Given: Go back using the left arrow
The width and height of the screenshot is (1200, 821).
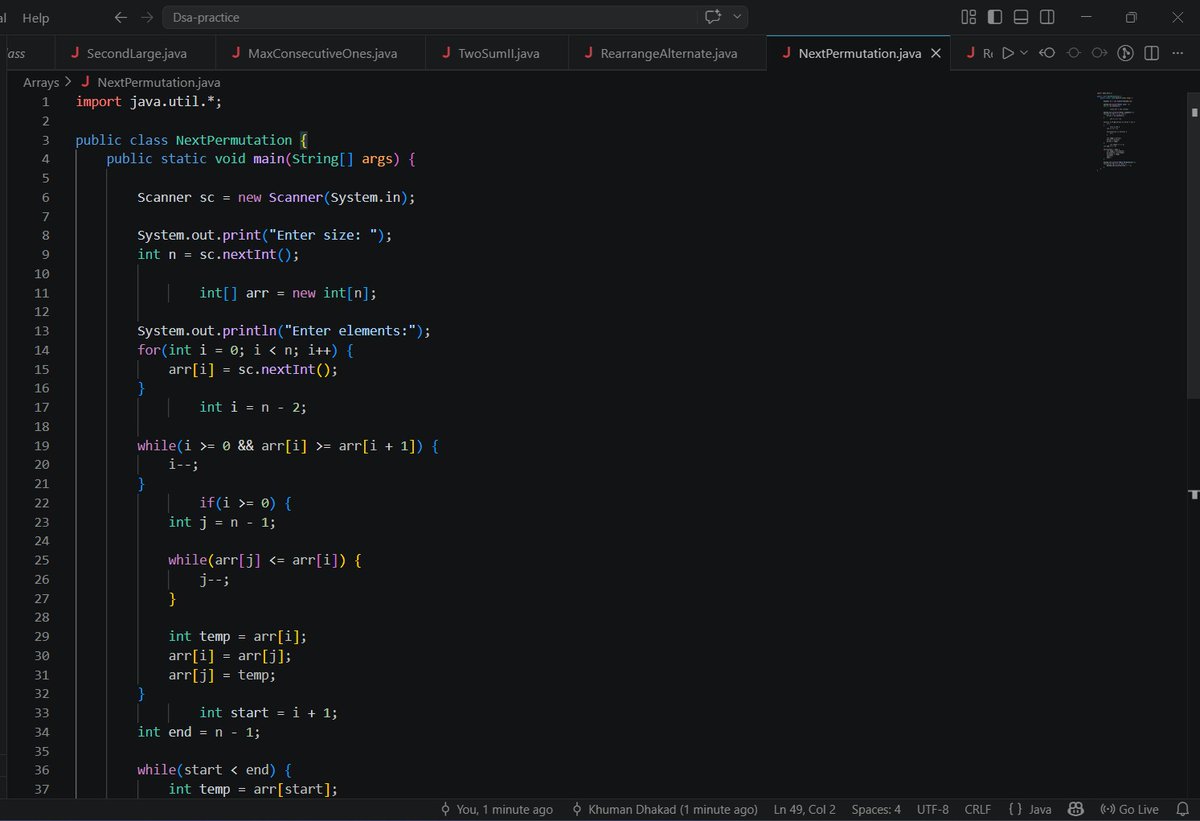Looking at the screenshot, I should point(121,17).
